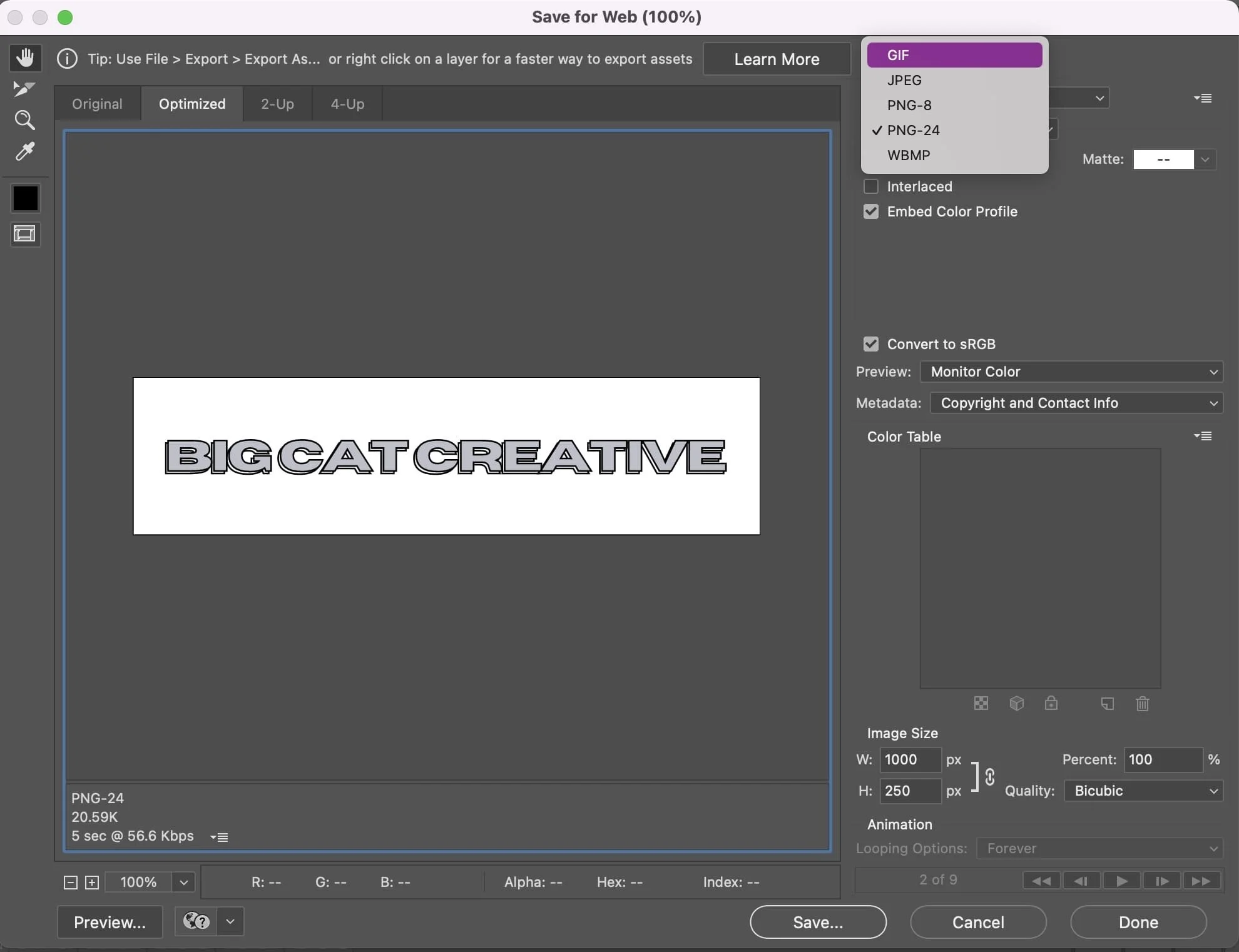Open the Metadata dropdown
This screenshot has width=1239, height=952.
tap(1076, 403)
